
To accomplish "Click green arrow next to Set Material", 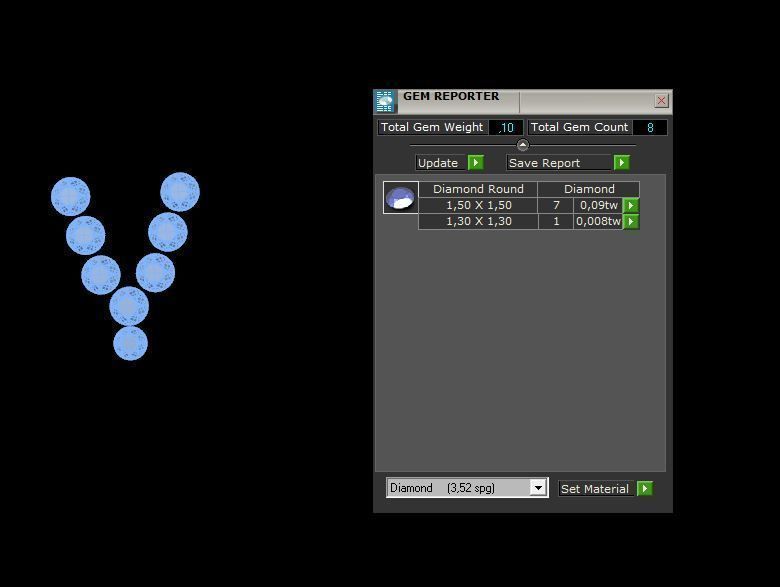I will click(645, 489).
